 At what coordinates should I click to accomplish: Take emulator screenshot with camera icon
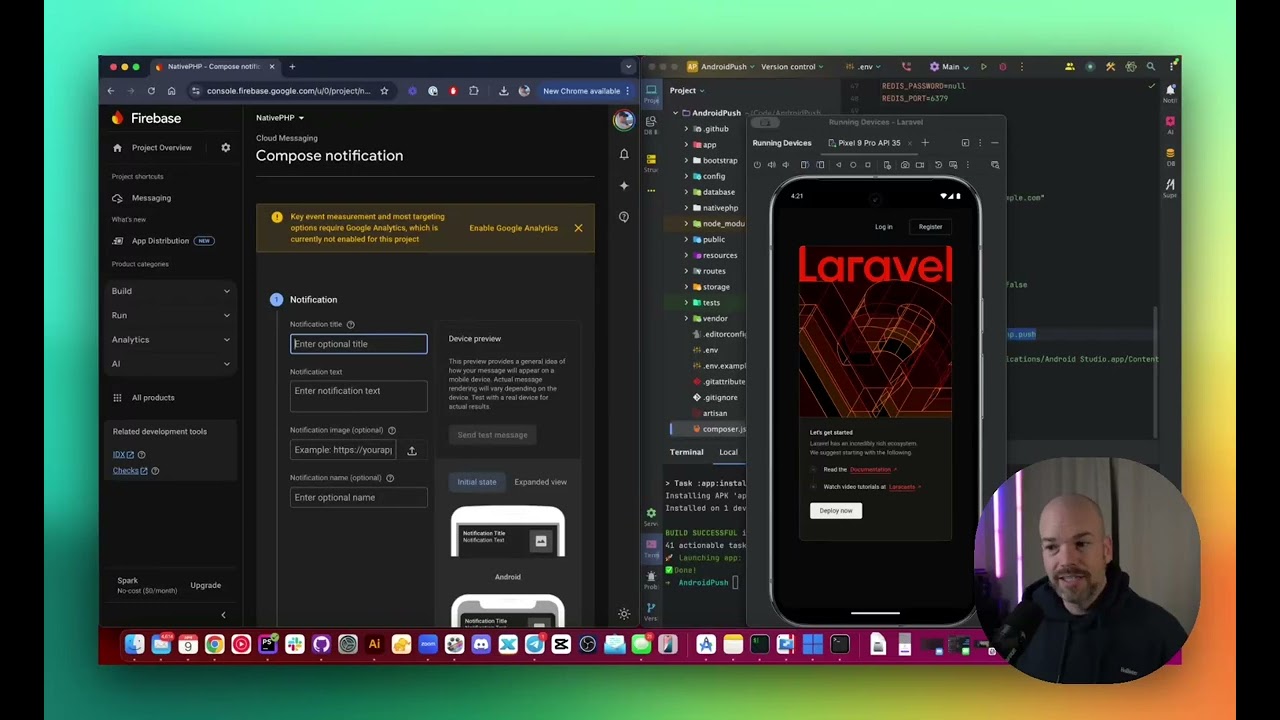pyautogui.click(x=905, y=165)
